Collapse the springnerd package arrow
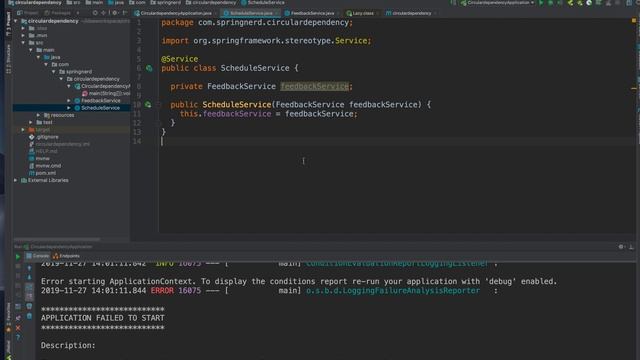The image size is (640, 360). [54, 71]
